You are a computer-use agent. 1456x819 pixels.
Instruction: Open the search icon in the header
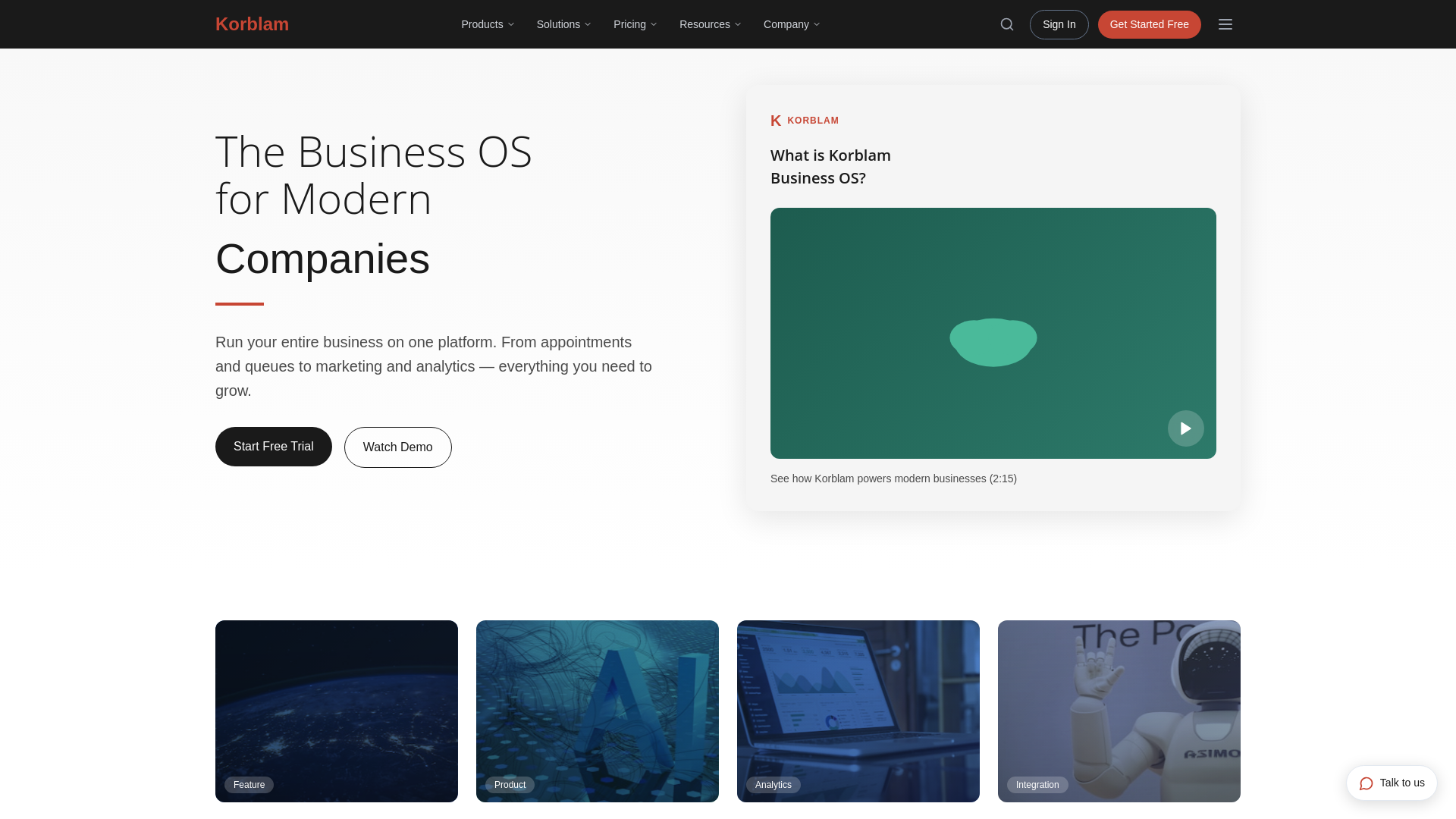[x=1007, y=24]
